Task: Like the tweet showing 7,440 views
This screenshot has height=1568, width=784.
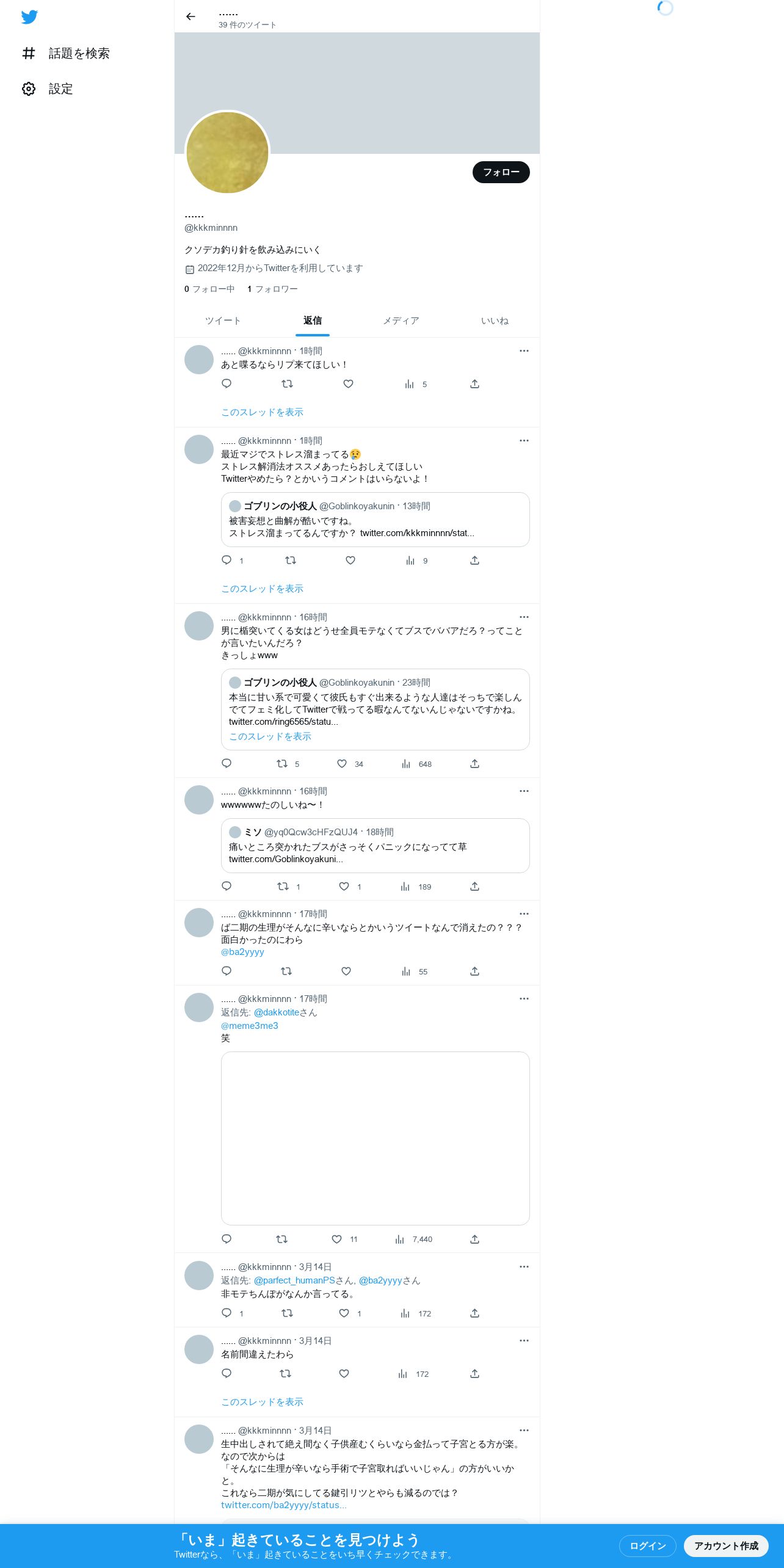Action: click(x=336, y=1240)
